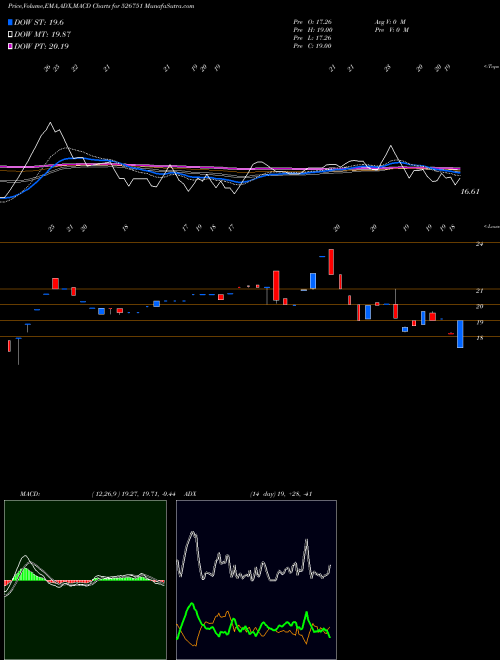Click ADX parameters '(14 day) 19, +28, -41'
The image size is (500, 660).
point(280,494)
